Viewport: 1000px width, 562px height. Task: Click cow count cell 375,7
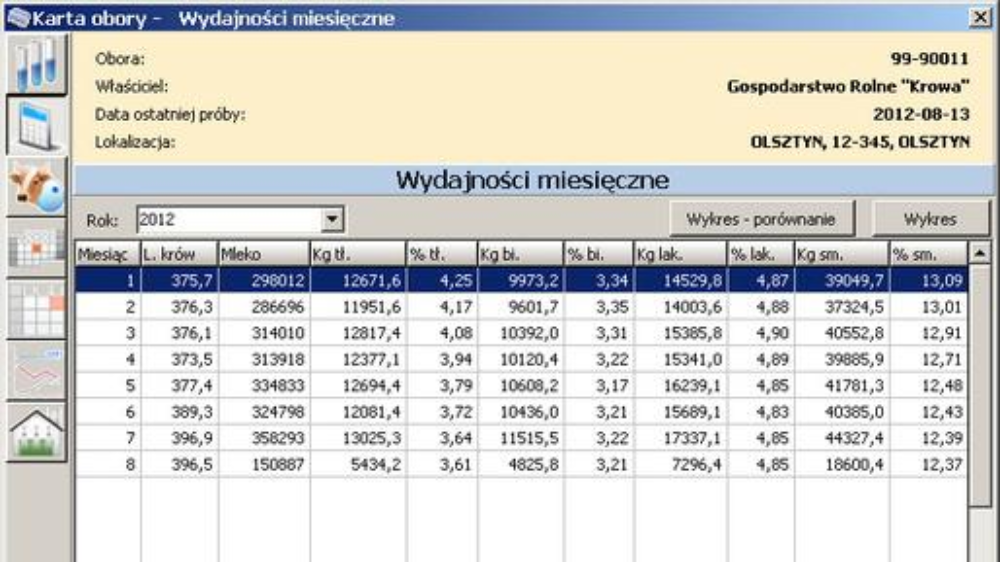pos(179,281)
